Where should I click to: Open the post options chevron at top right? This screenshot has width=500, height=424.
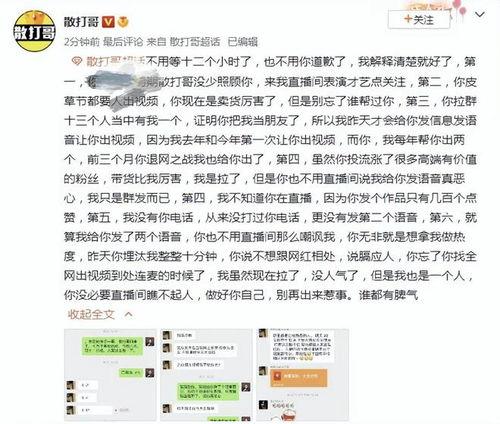pyautogui.click(x=480, y=15)
